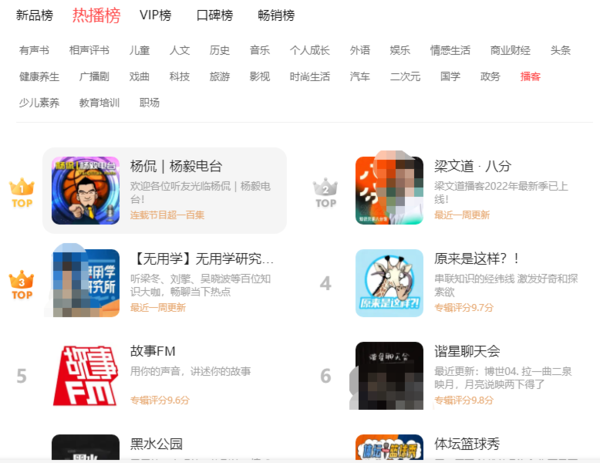Screen dimensions: 600x463
Task: Switch to the 新品榜 tab
Action: 34,15
